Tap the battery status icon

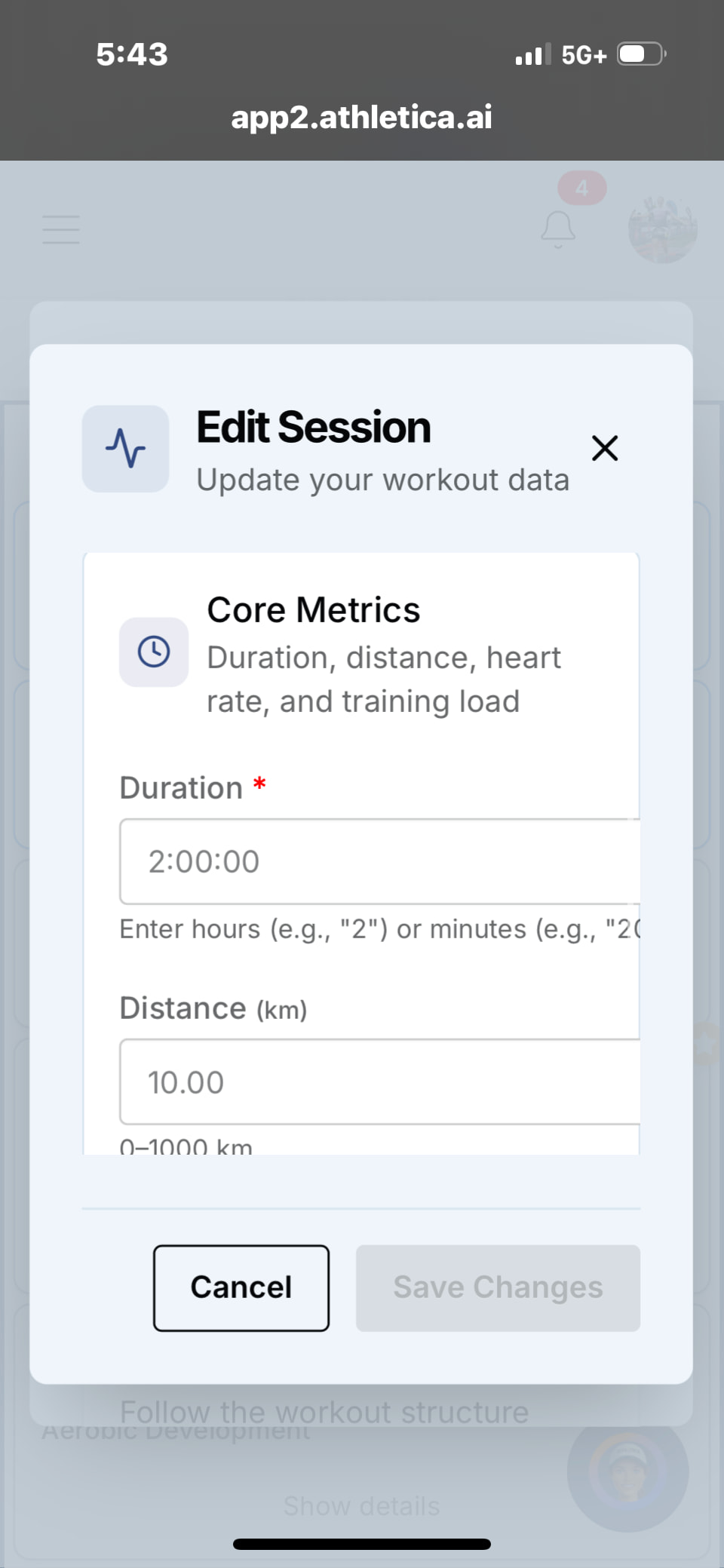(x=640, y=54)
